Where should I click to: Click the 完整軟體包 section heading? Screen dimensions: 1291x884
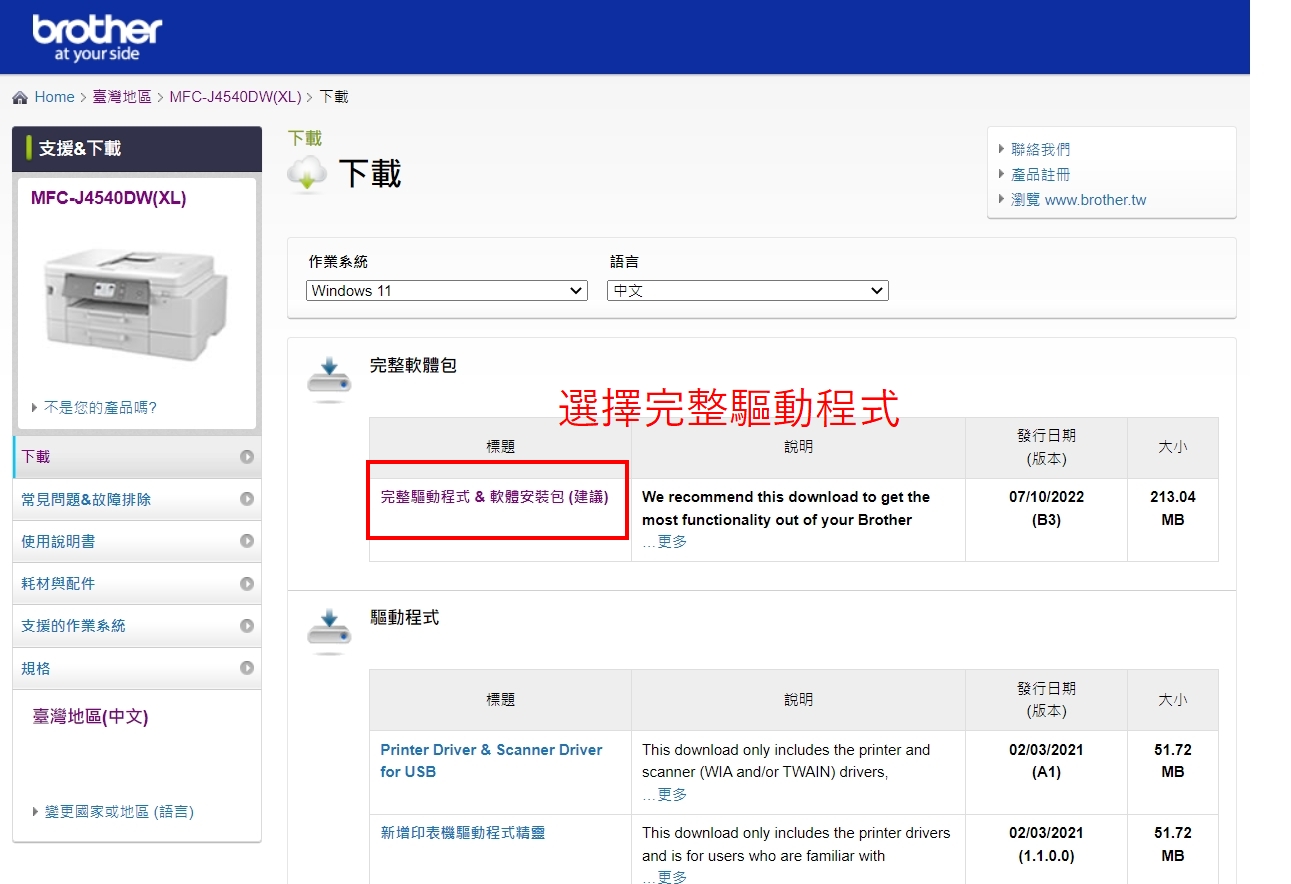(x=413, y=366)
